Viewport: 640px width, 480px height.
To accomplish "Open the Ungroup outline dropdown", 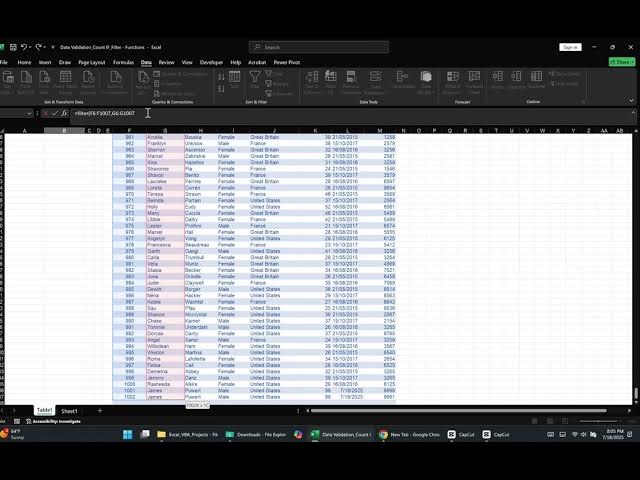I will 516,80.
